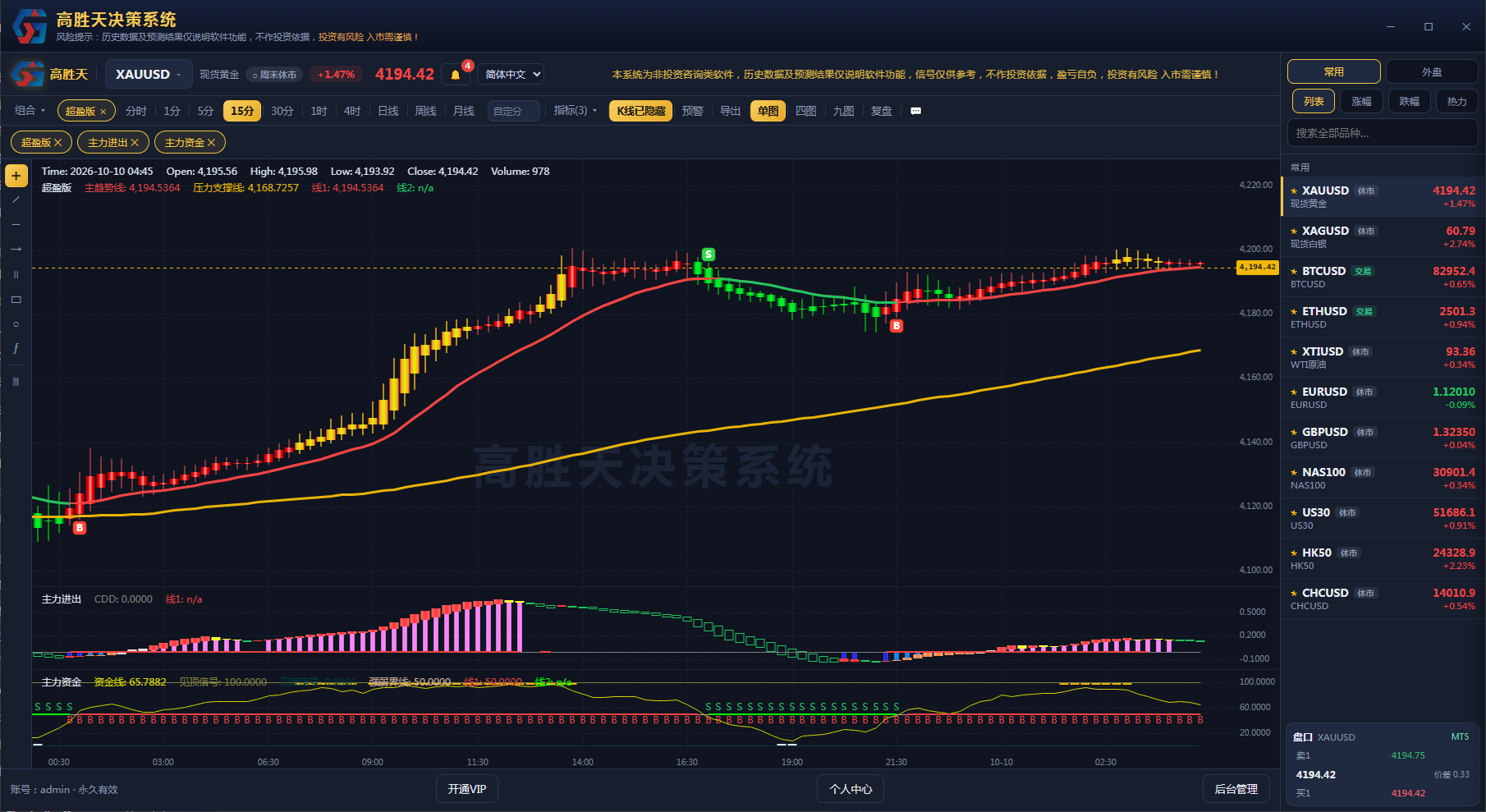Expand the 指标(3) indicators dropdown
The width and height of the screenshot is (1486, 812).
tap(575, 111)
